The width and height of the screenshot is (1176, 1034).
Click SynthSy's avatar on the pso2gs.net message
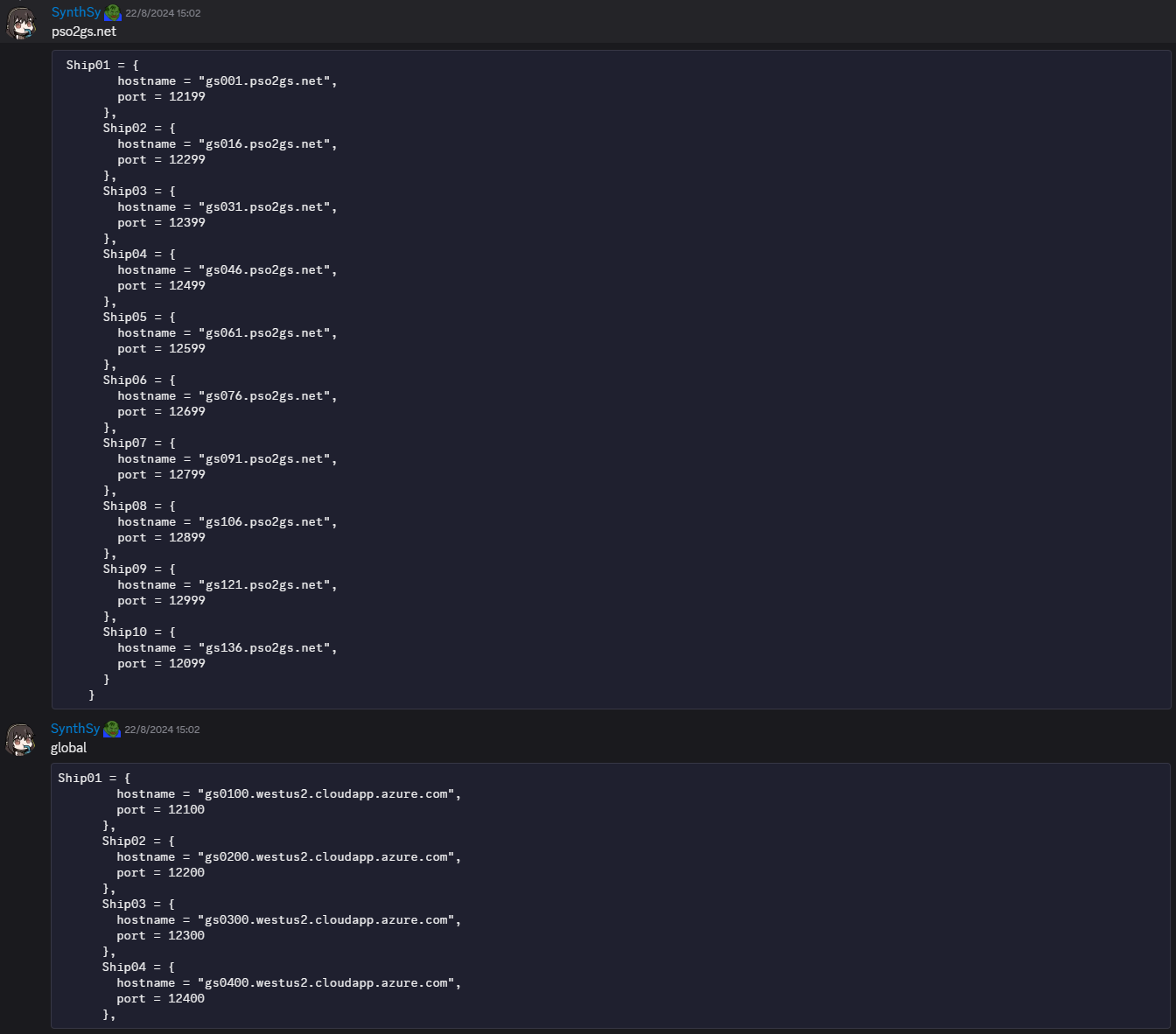[x=21, y=24]
